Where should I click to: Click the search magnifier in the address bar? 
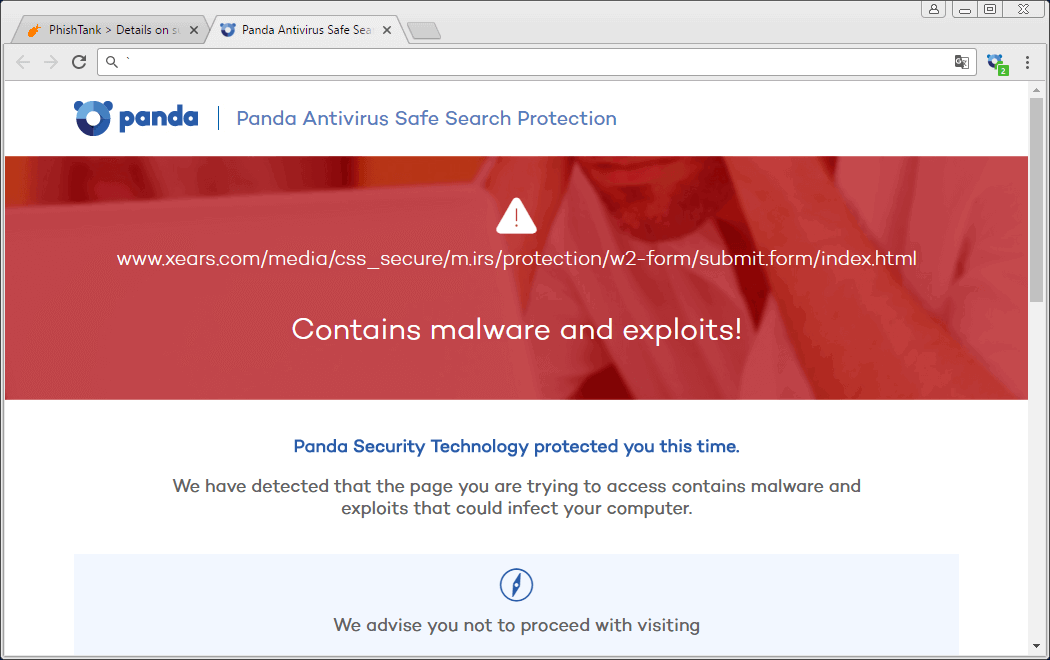(x=111, y=62)
